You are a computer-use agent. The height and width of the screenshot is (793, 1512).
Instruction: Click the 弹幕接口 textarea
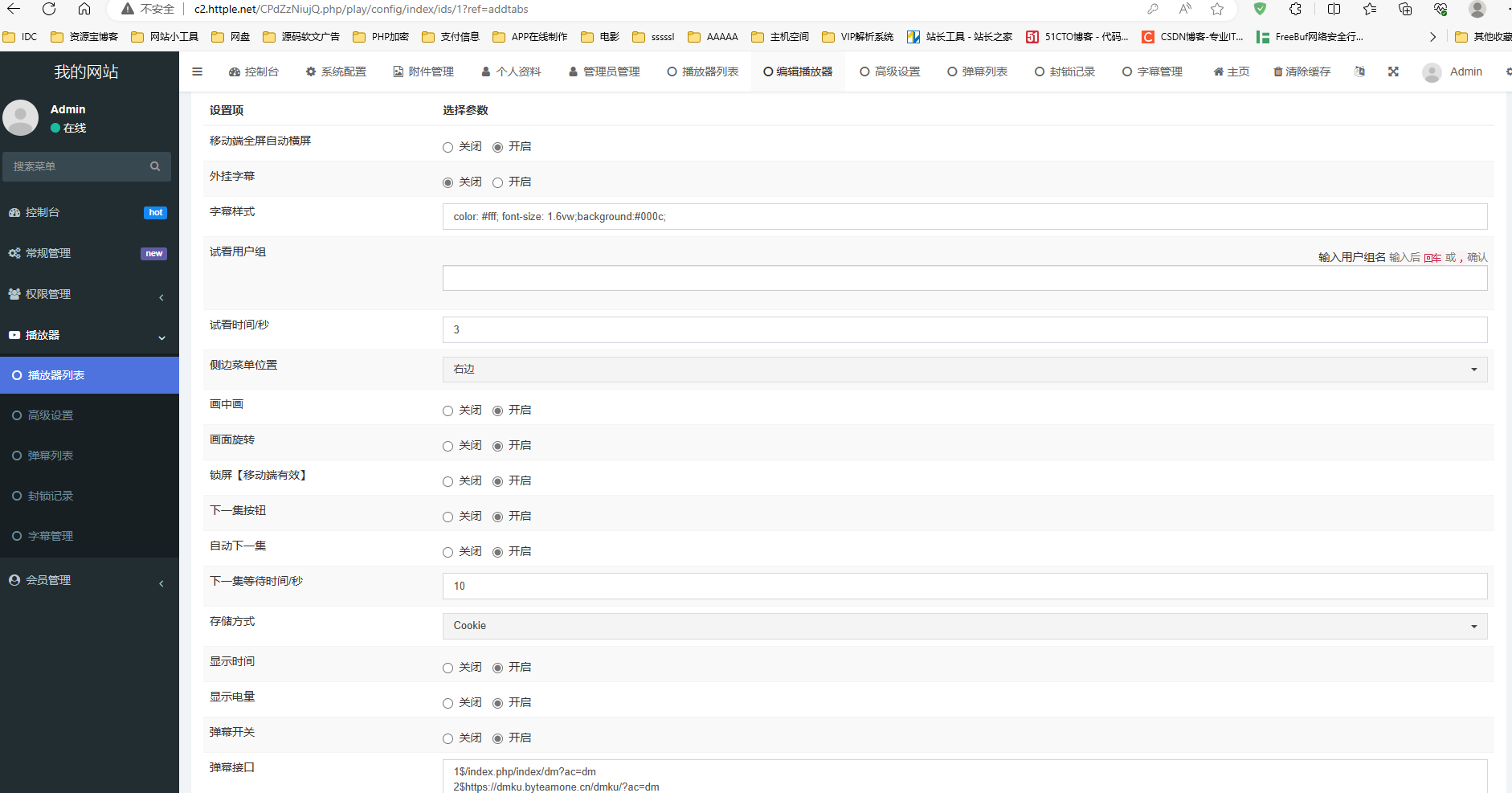(965, 776)
